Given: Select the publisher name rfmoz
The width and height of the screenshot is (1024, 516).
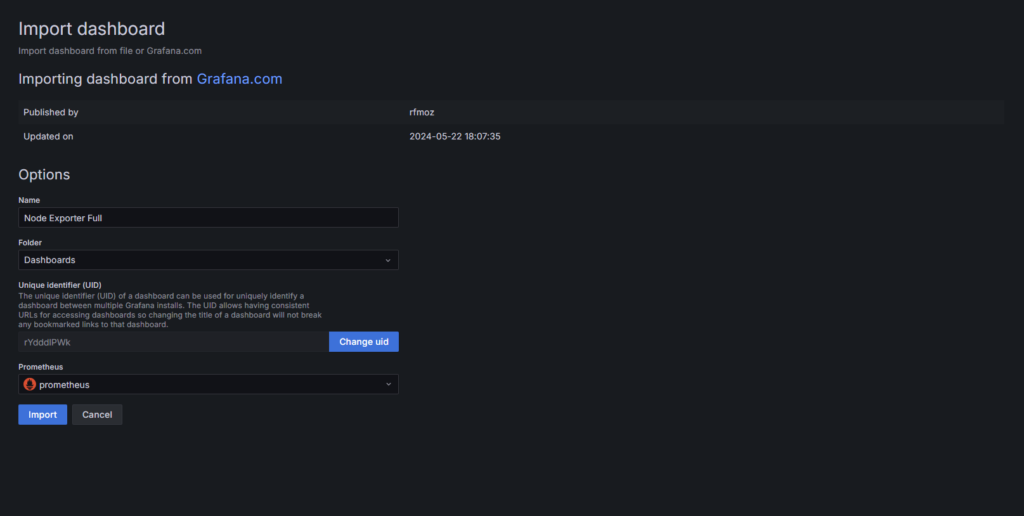Looking at the screenshot, I should (422, 112).
